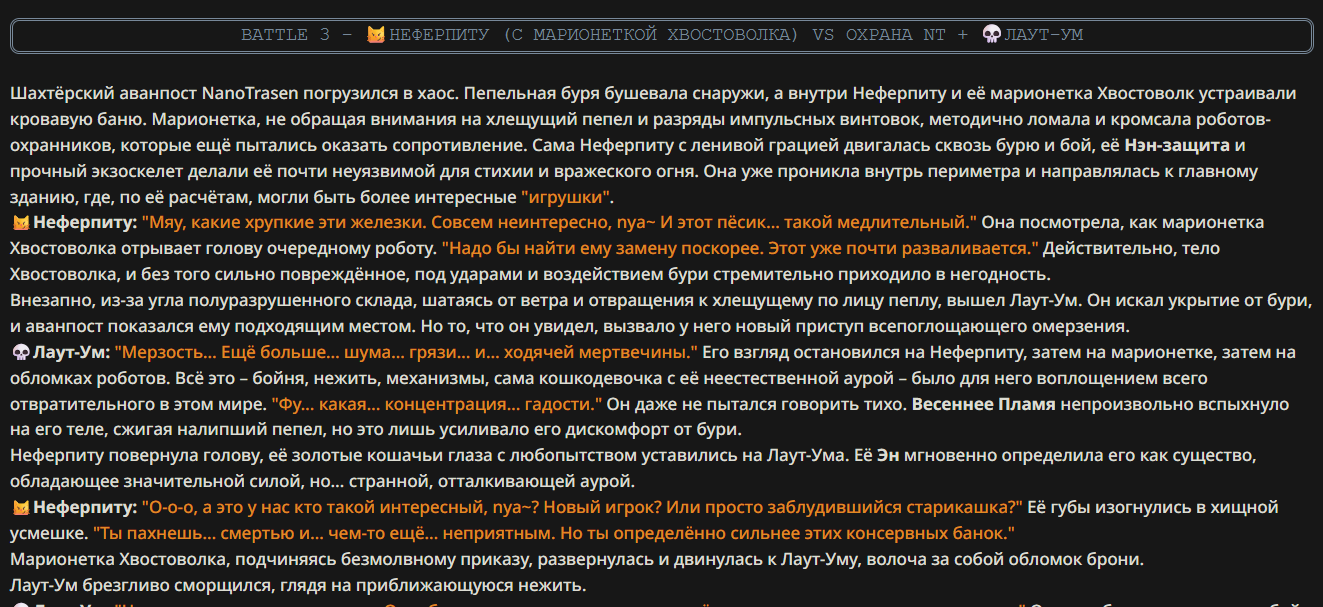Click the skull emoji beside the 'Мерзость...' line
The width and height of the screenshot is (1323, 607).
pyautogui.click(x=19, y=352)
